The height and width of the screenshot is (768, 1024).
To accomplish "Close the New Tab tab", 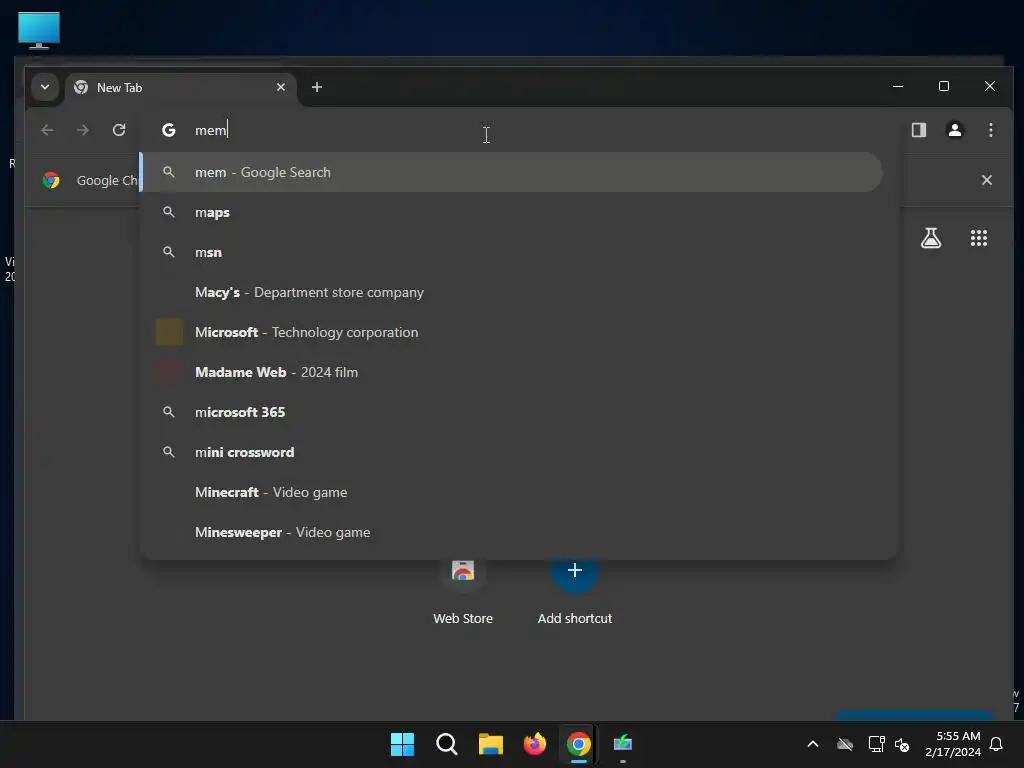I will click(x=281, y=87).
